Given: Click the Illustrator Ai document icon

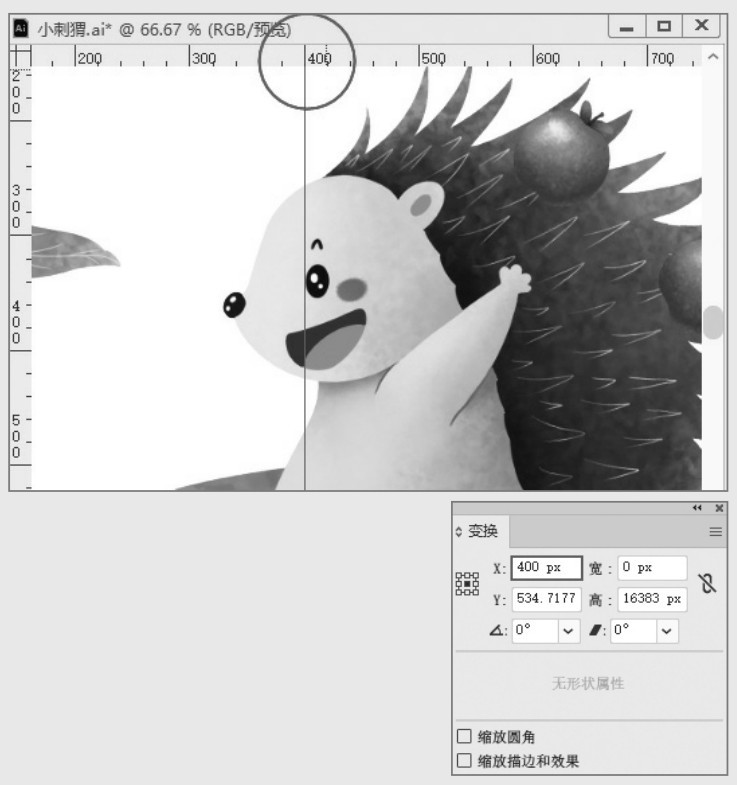Looking at the screenshot, I should pyautogui.click(x=21, y=29).
